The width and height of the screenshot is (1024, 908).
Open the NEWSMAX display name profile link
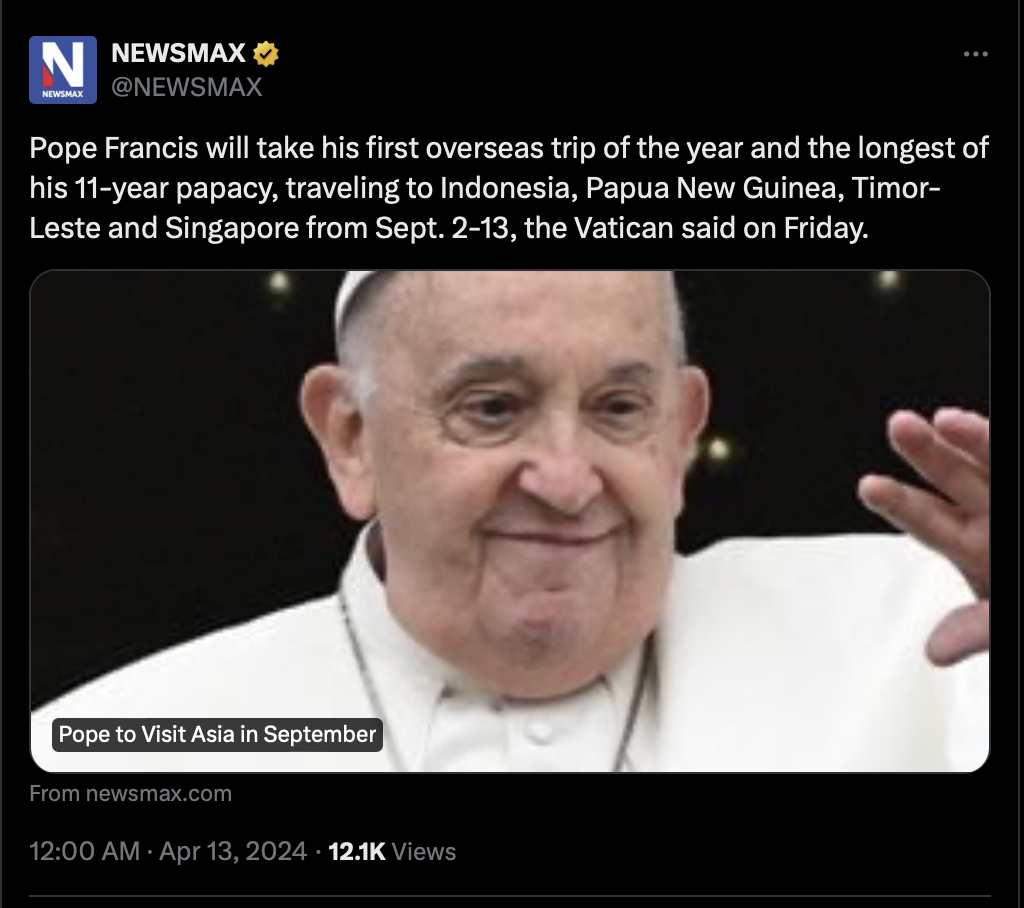point(178,53)
